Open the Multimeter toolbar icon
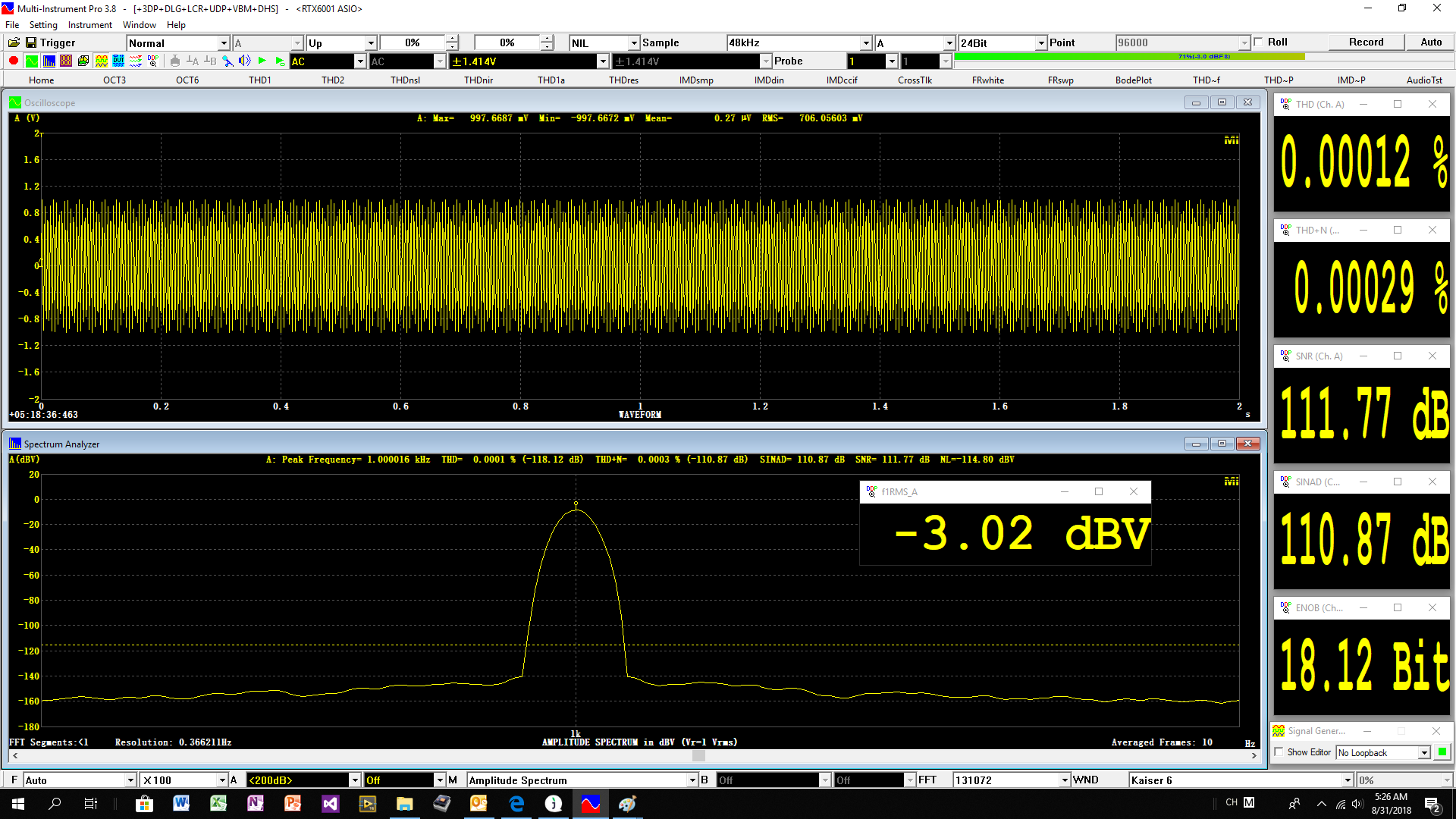This screenshot has width=1456, height=819. [x=66, y=61]
